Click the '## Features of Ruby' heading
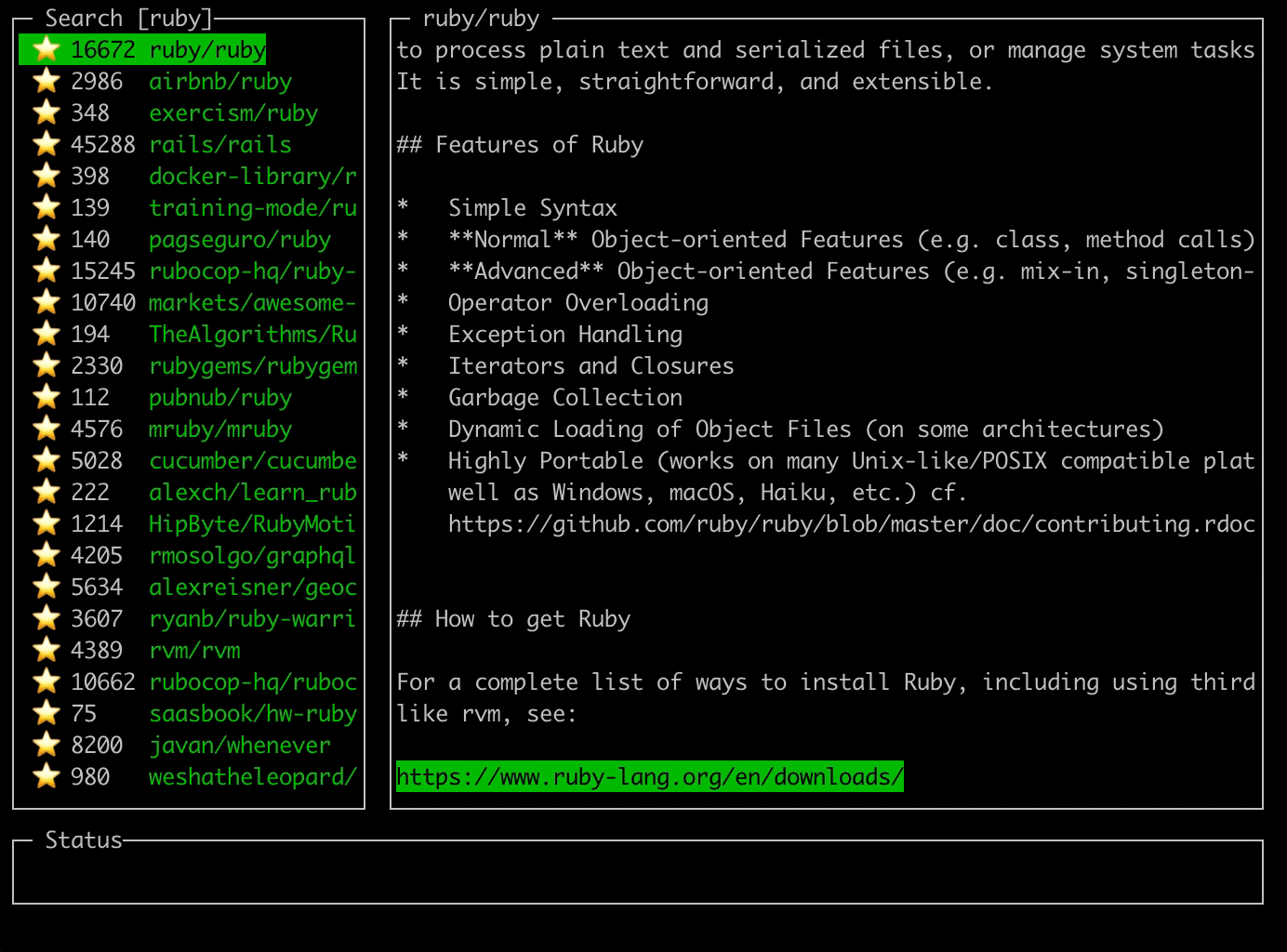 [x=520, y=144]
